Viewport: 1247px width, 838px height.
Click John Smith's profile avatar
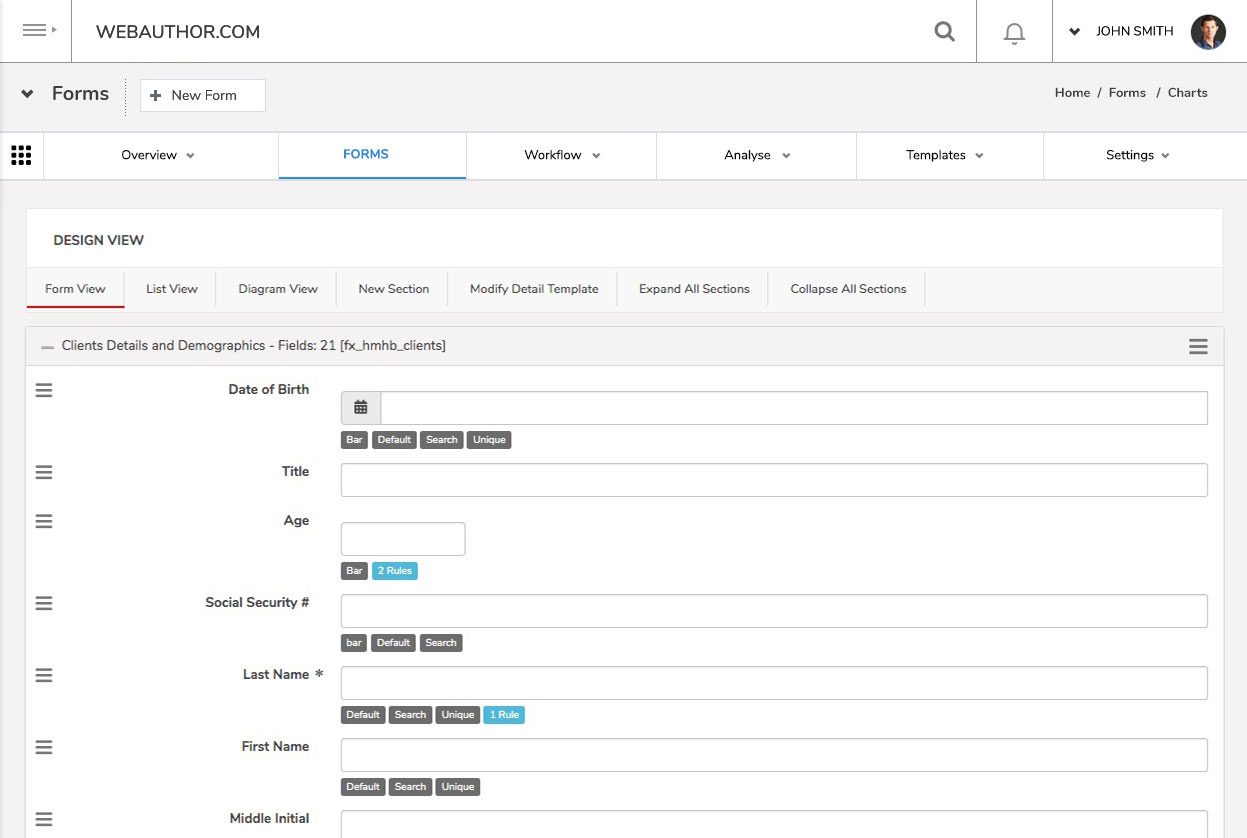[x=1208, y=32]
